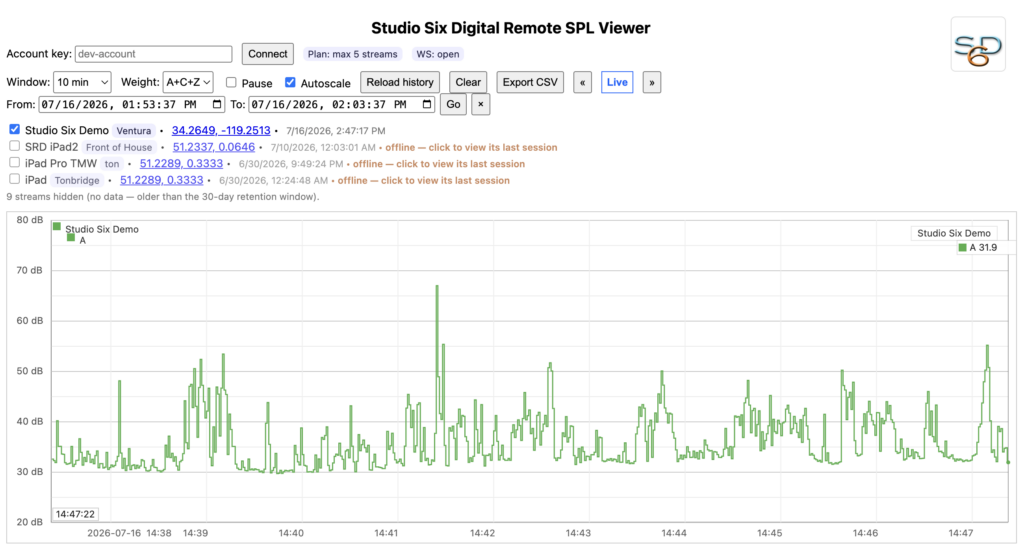Switch to Live view
Viewport: 1024px width, 558px height.
pos(617,82)
